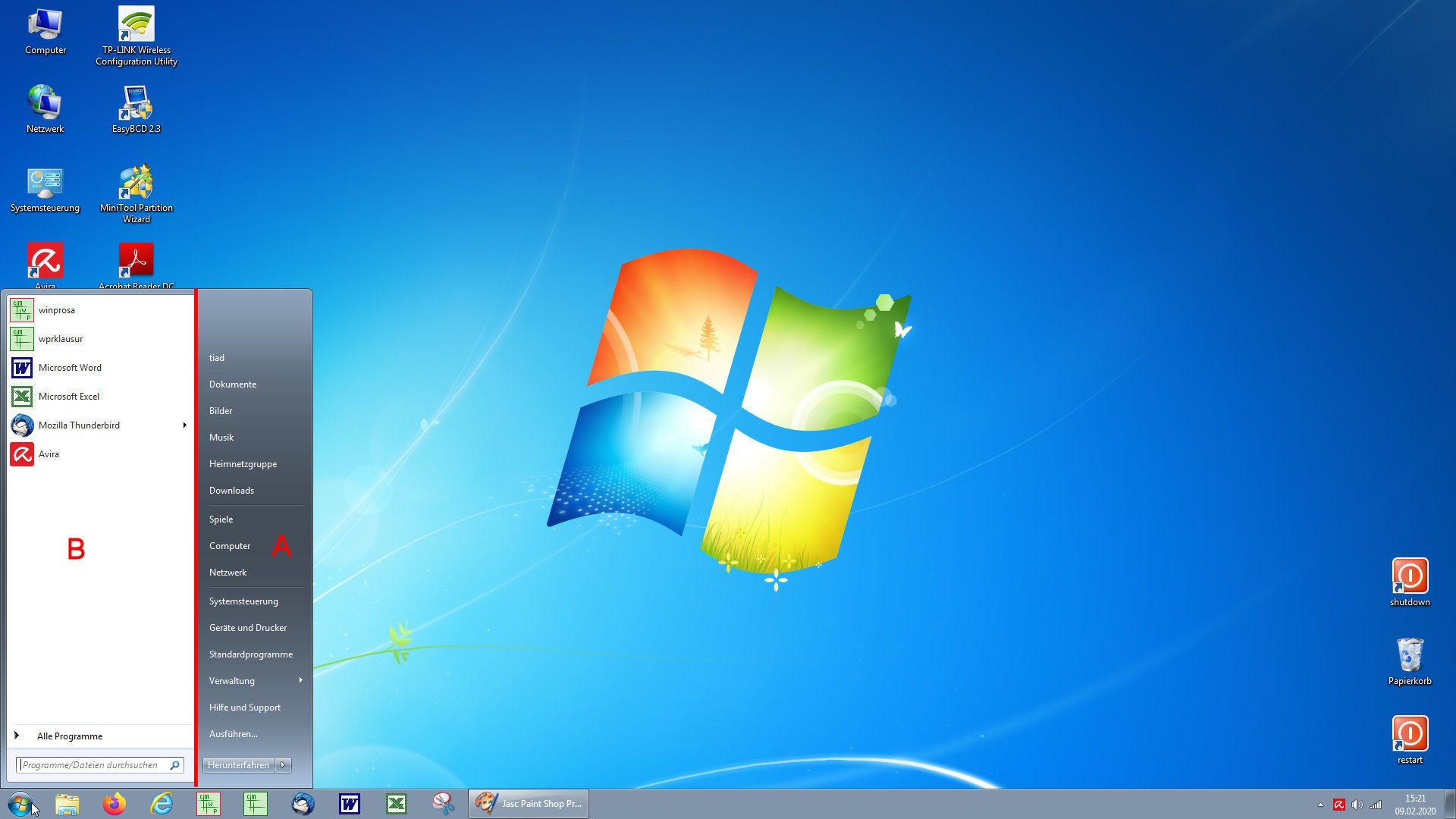Viewport: 1456px width, 819px height.
Task: Open Word from the taskbar
Action: click(350, 804)
